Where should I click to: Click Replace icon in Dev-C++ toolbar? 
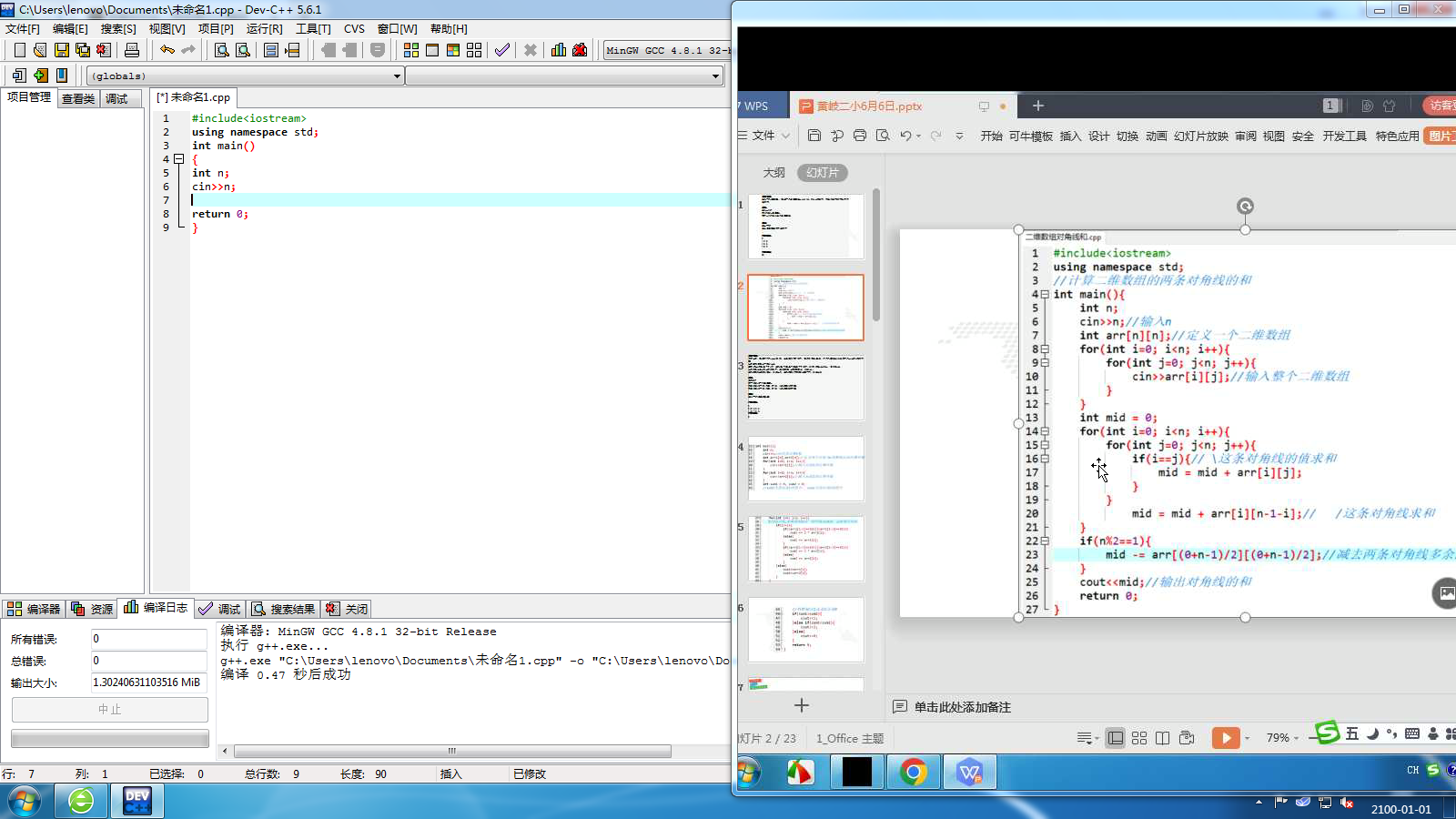click(243, 50)
